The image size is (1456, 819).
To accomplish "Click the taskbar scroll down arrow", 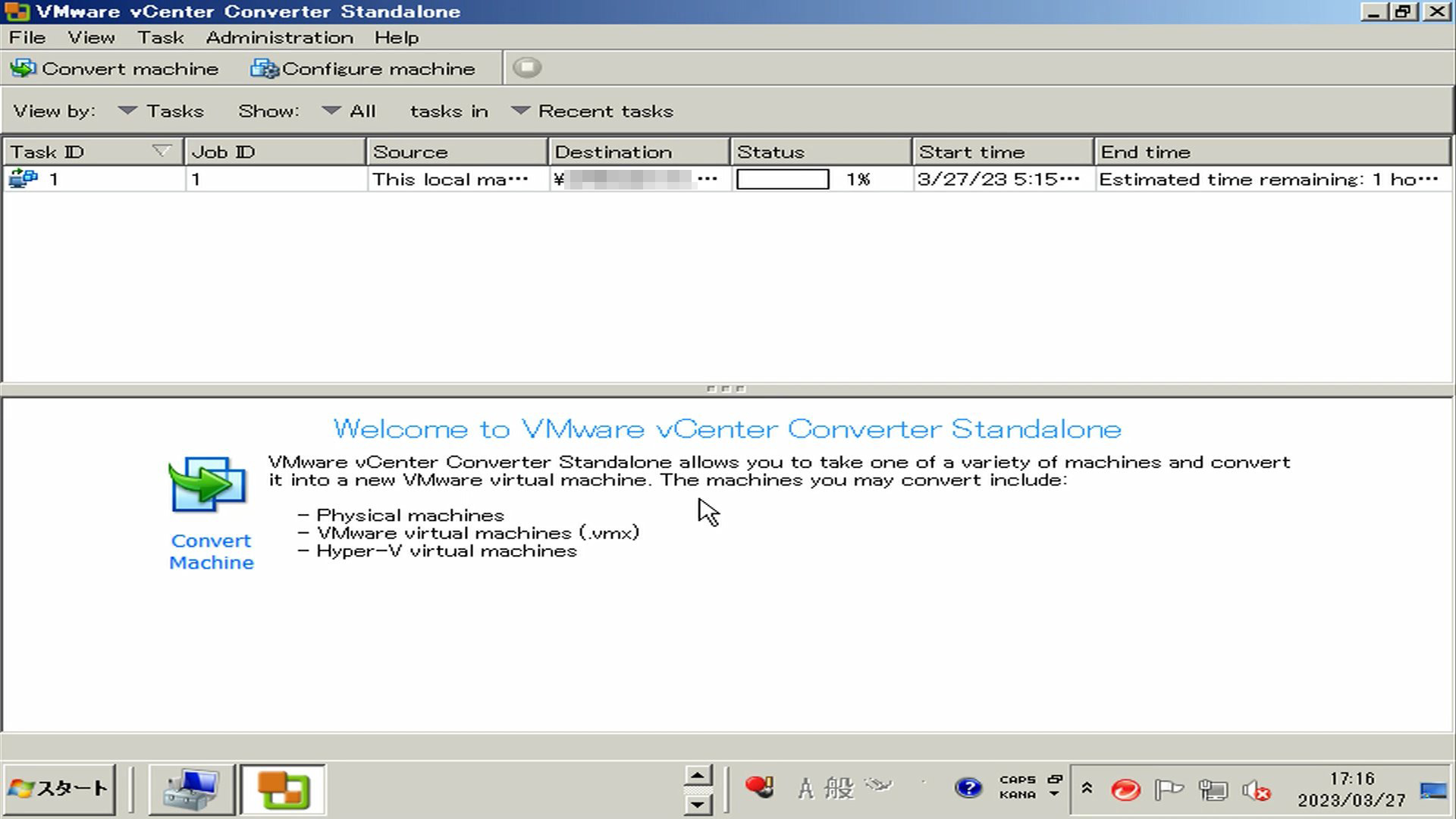I will pos(698,804).
